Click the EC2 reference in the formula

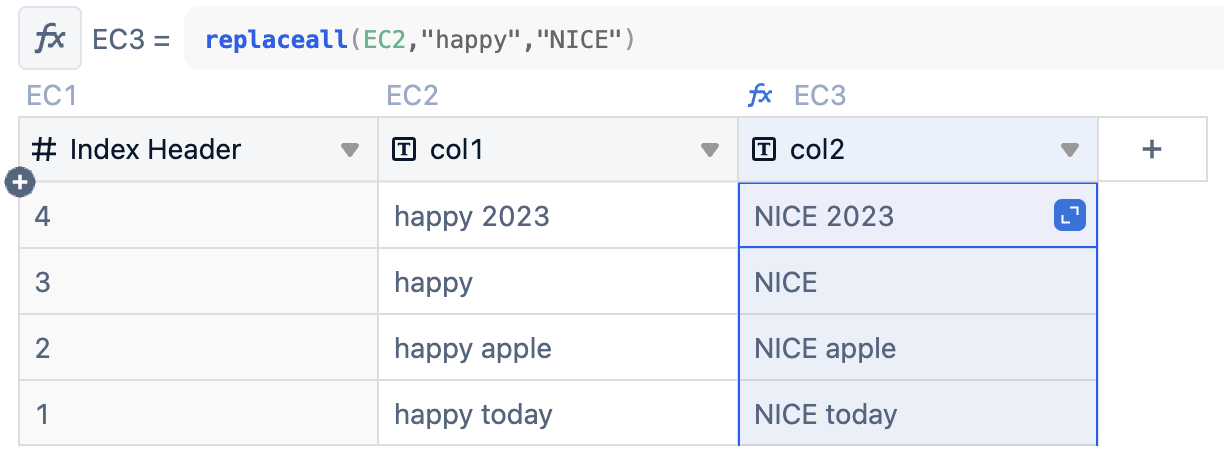(384, 40)
